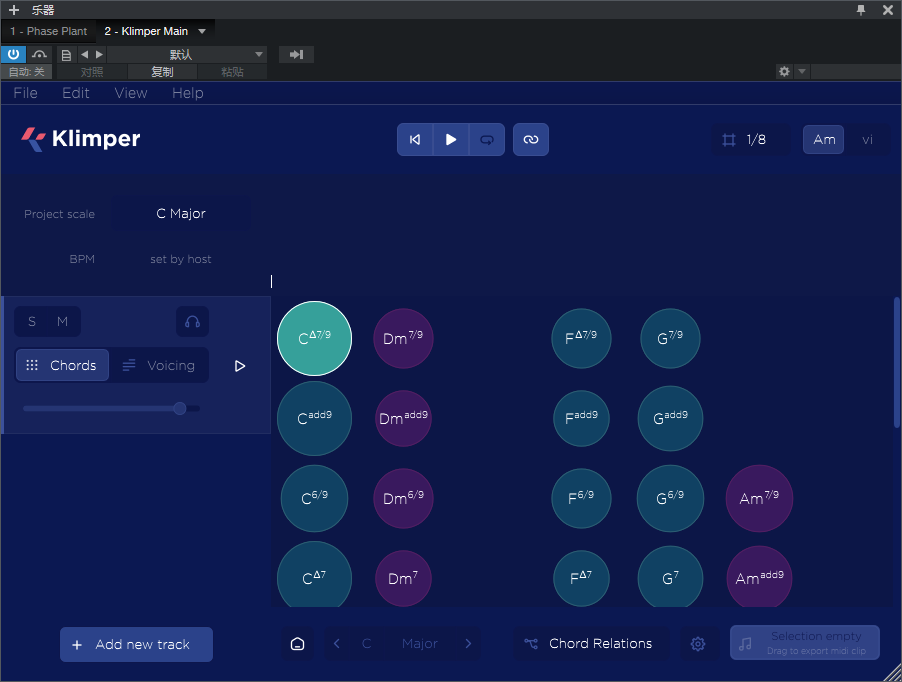The height and width of the screenshot is (682, 902).
Task: Select the Dm7/9 chord bubble
Action: tap(403, 338)
